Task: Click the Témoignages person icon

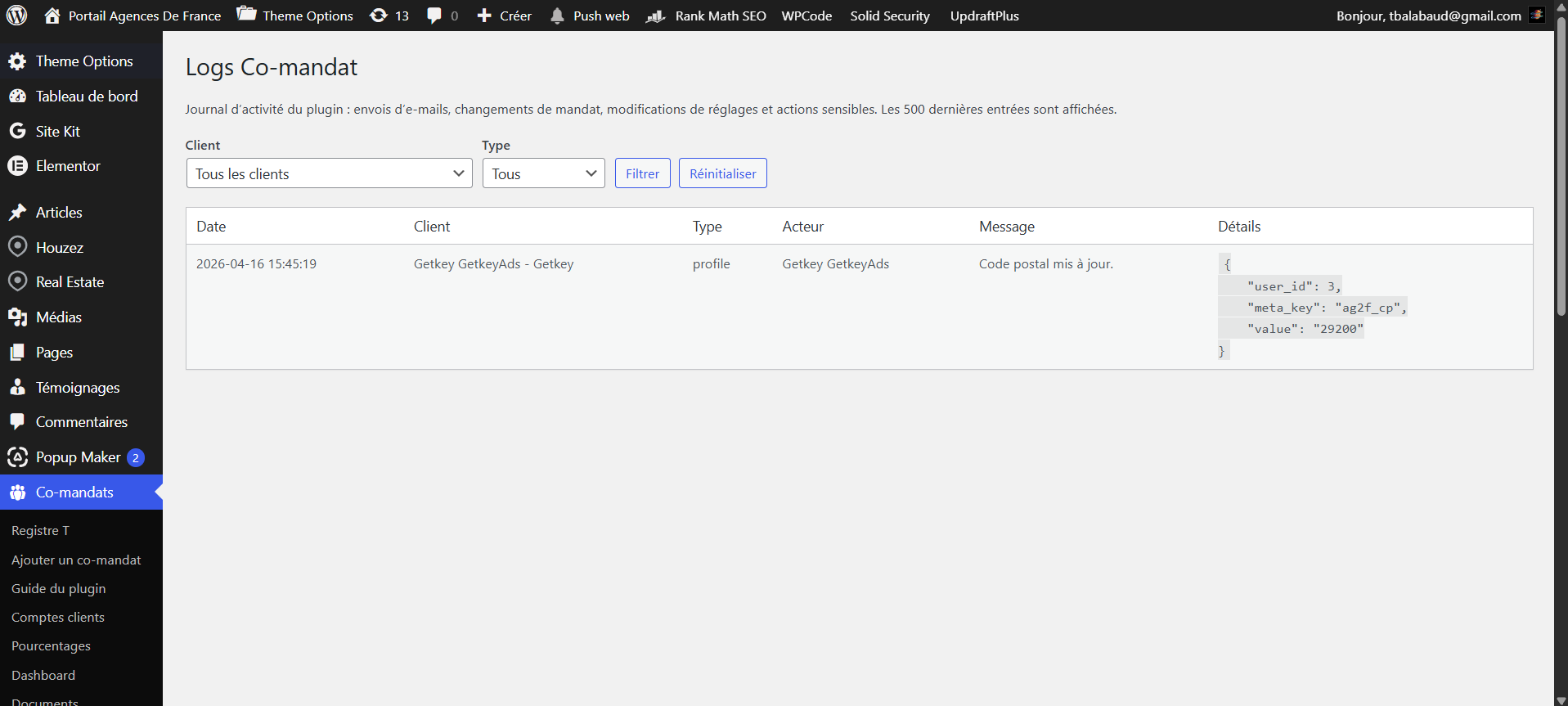Action: (x=17, y=387)
